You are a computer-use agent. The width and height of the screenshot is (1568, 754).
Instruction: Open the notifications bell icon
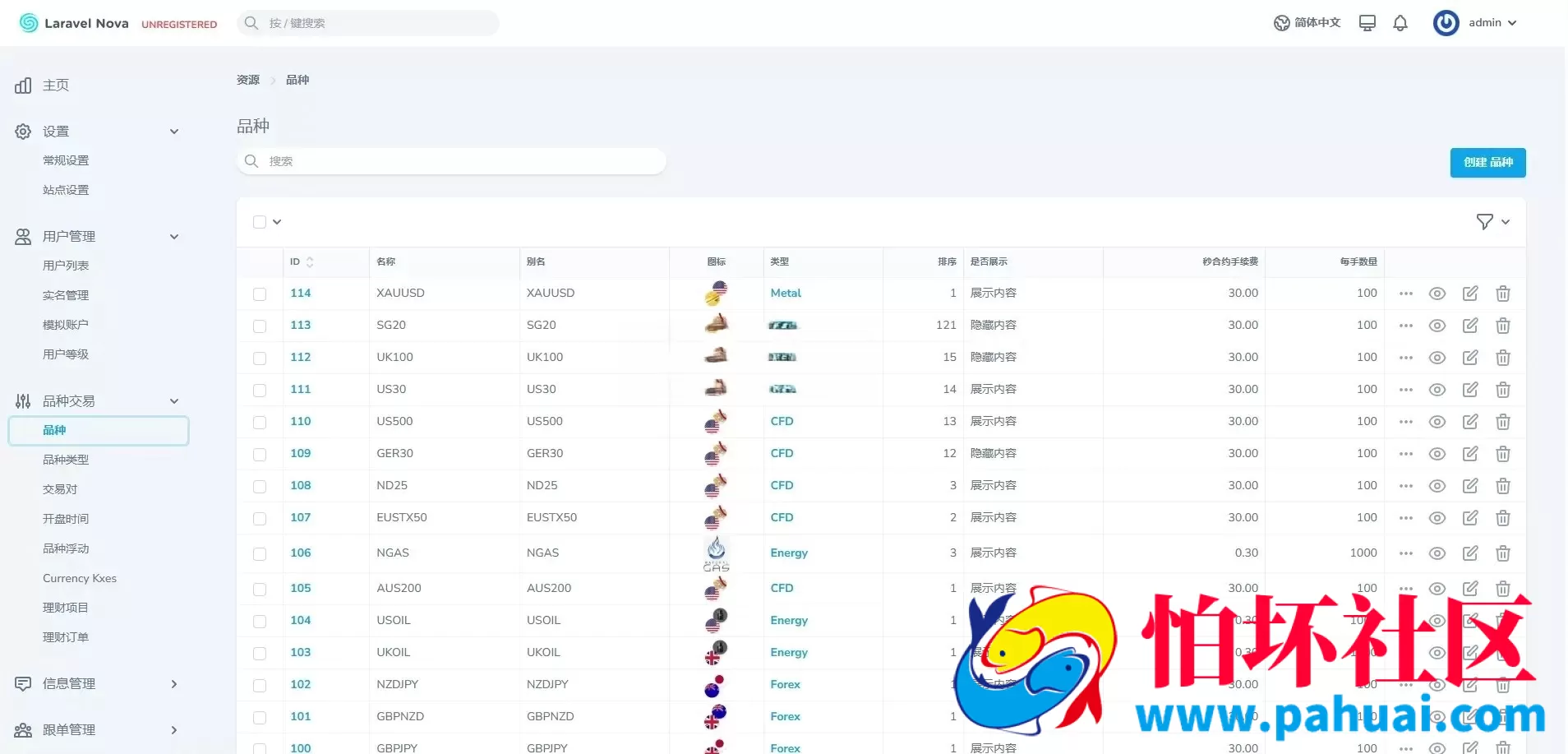[1400, 23]
